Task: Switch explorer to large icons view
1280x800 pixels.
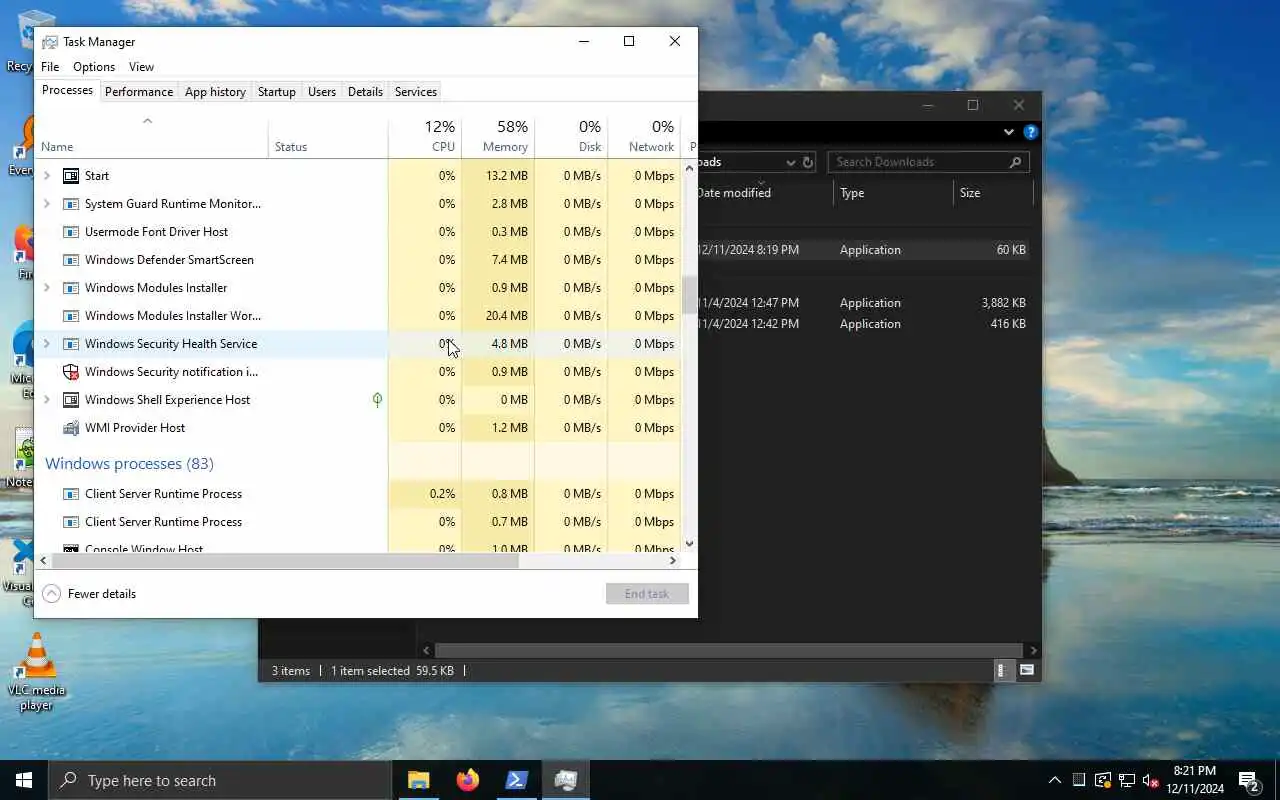Action: [x=1027, y=671]
